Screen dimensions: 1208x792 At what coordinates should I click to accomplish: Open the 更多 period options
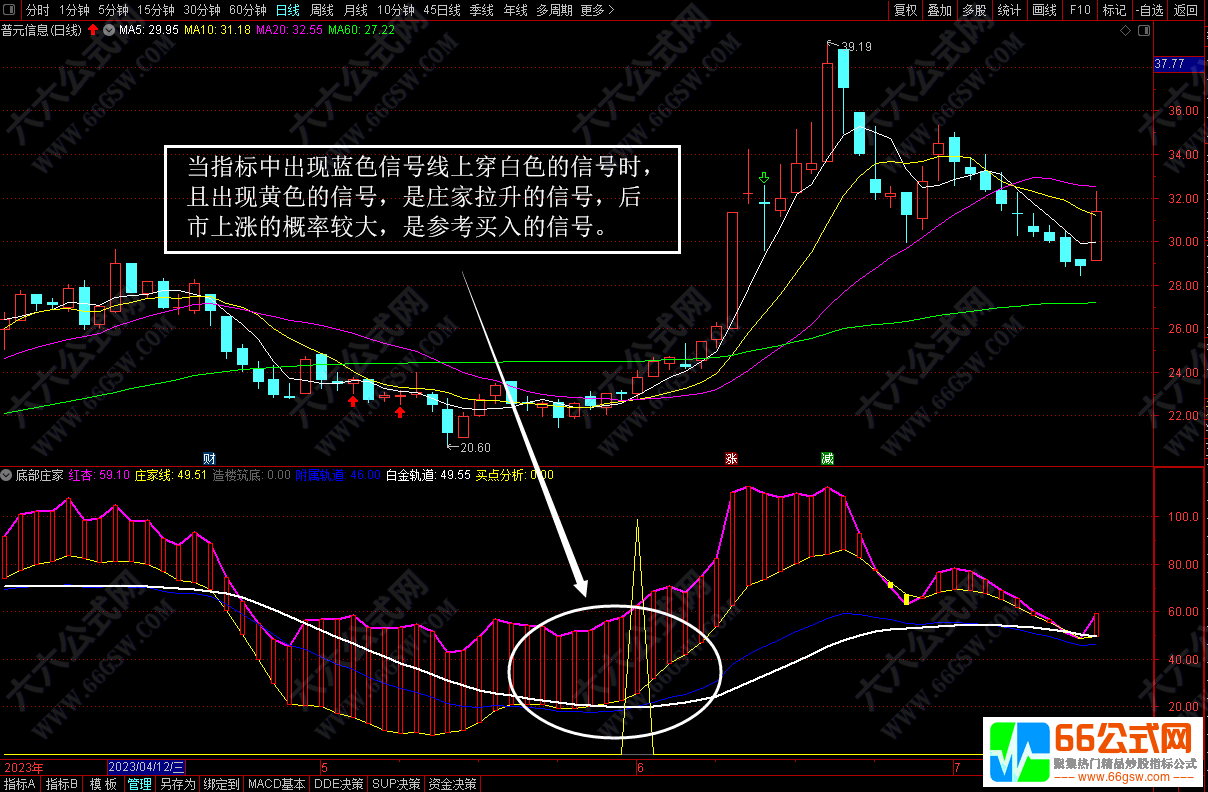click(x=597, y=10)
